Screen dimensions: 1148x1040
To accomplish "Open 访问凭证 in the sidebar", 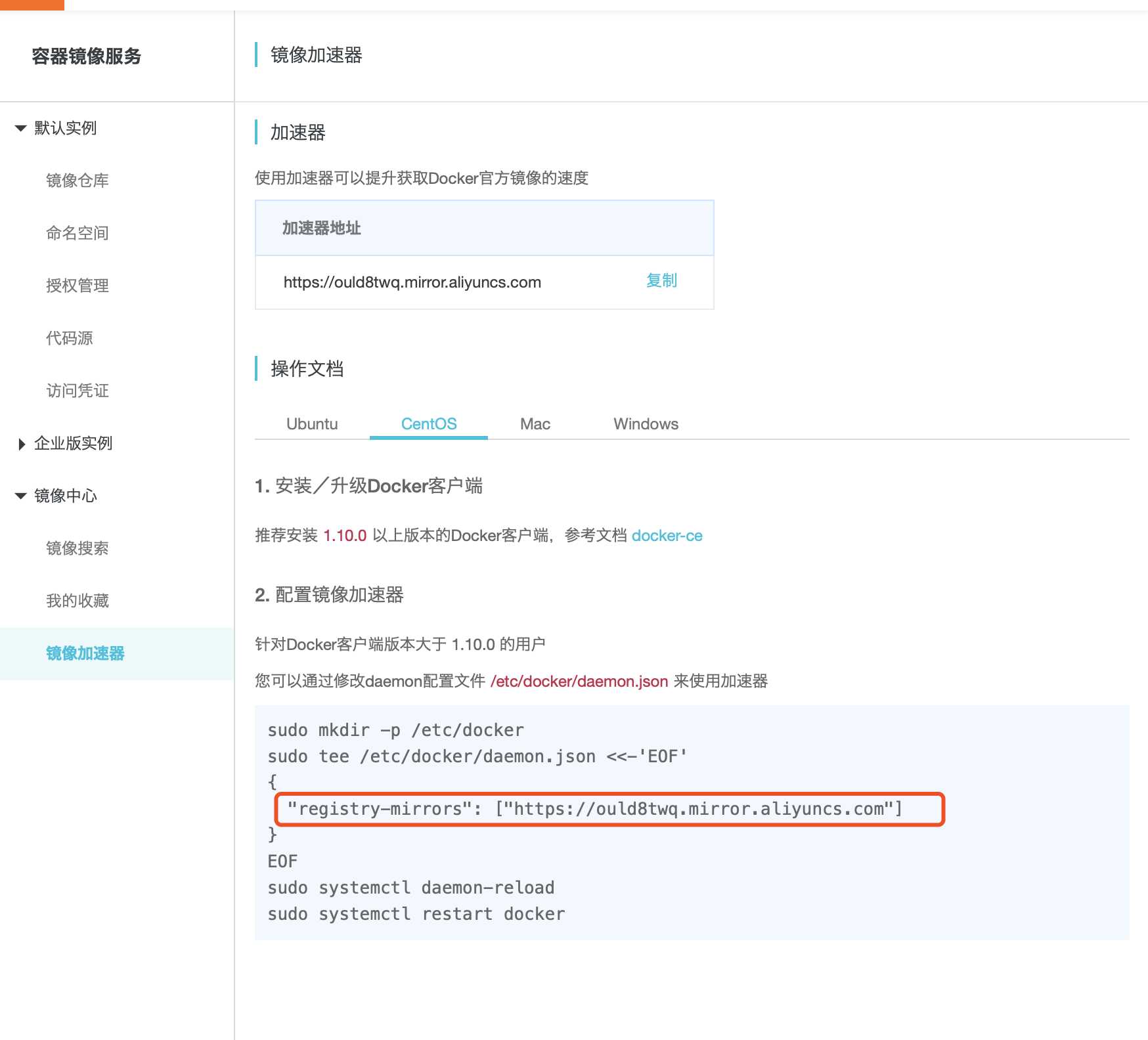I will 77,391.
